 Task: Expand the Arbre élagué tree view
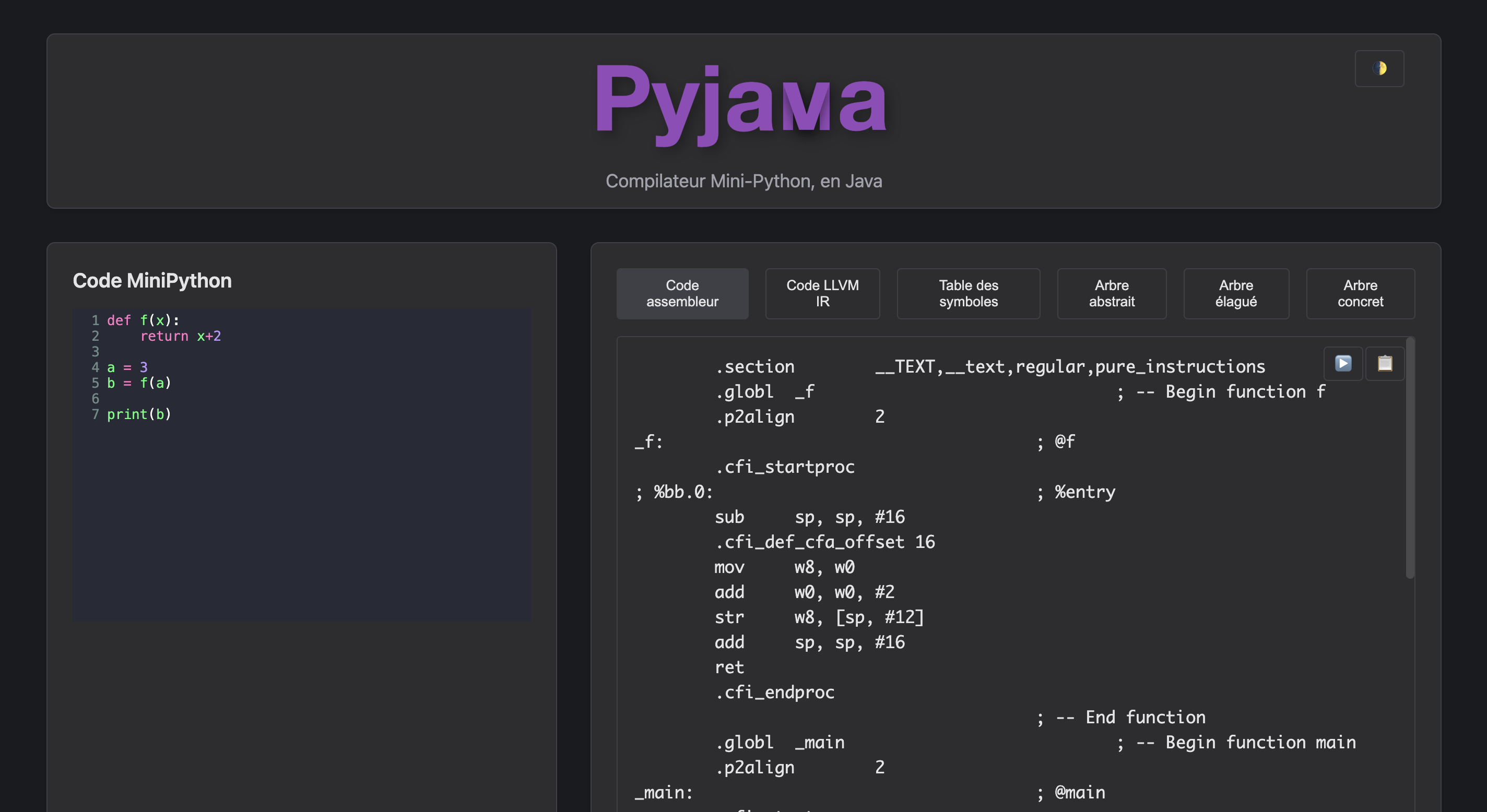point(1236,294)
